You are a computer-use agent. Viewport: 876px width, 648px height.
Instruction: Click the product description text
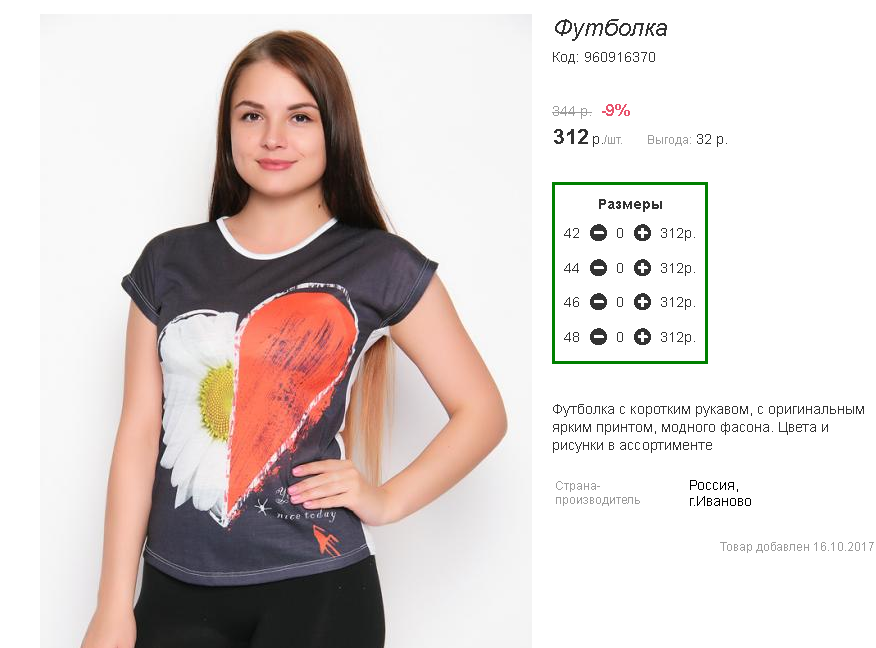coord(708,427)
